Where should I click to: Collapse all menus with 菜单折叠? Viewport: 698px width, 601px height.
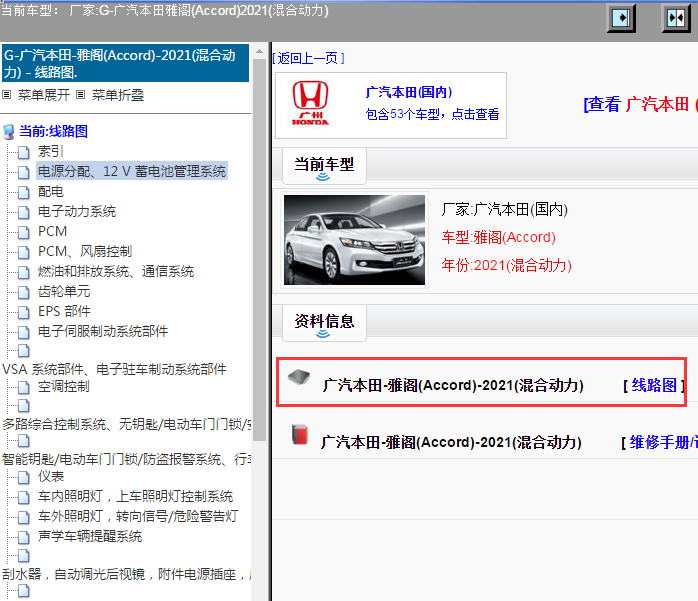pos(118,95)
